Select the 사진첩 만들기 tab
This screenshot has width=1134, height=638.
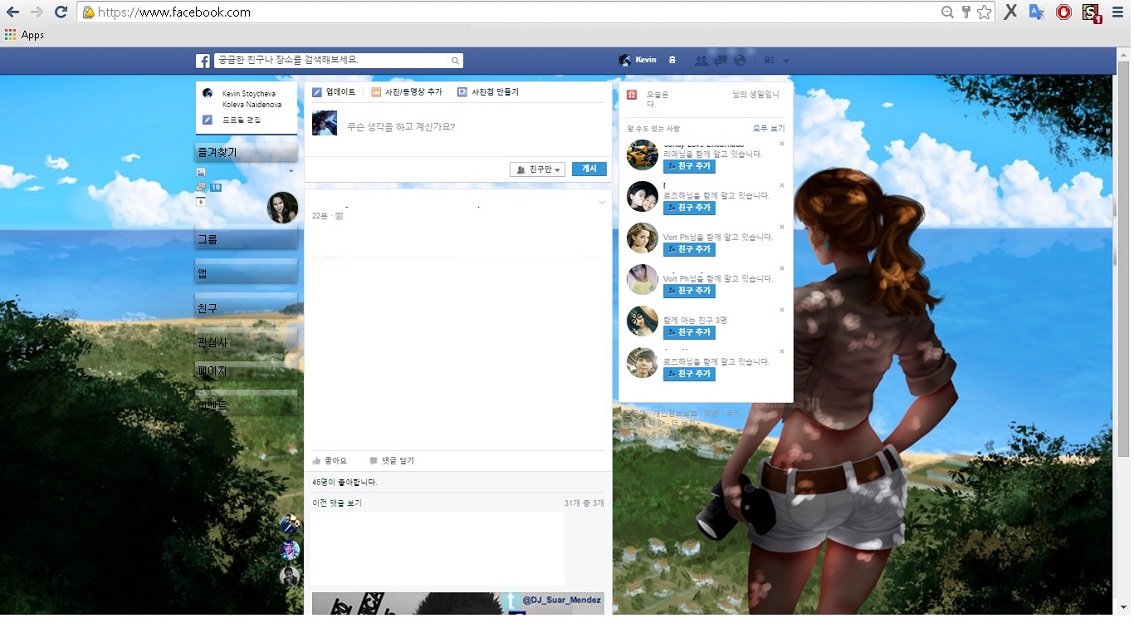[x=488, y=92]
